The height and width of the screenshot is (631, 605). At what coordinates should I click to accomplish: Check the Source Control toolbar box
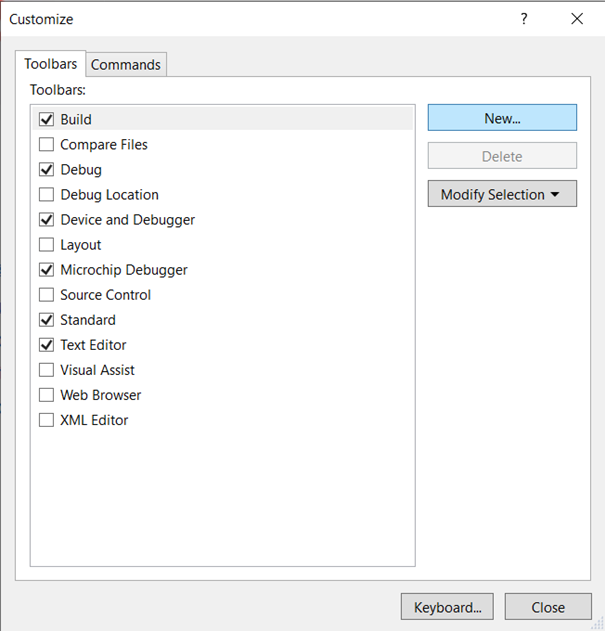[46, 295]
